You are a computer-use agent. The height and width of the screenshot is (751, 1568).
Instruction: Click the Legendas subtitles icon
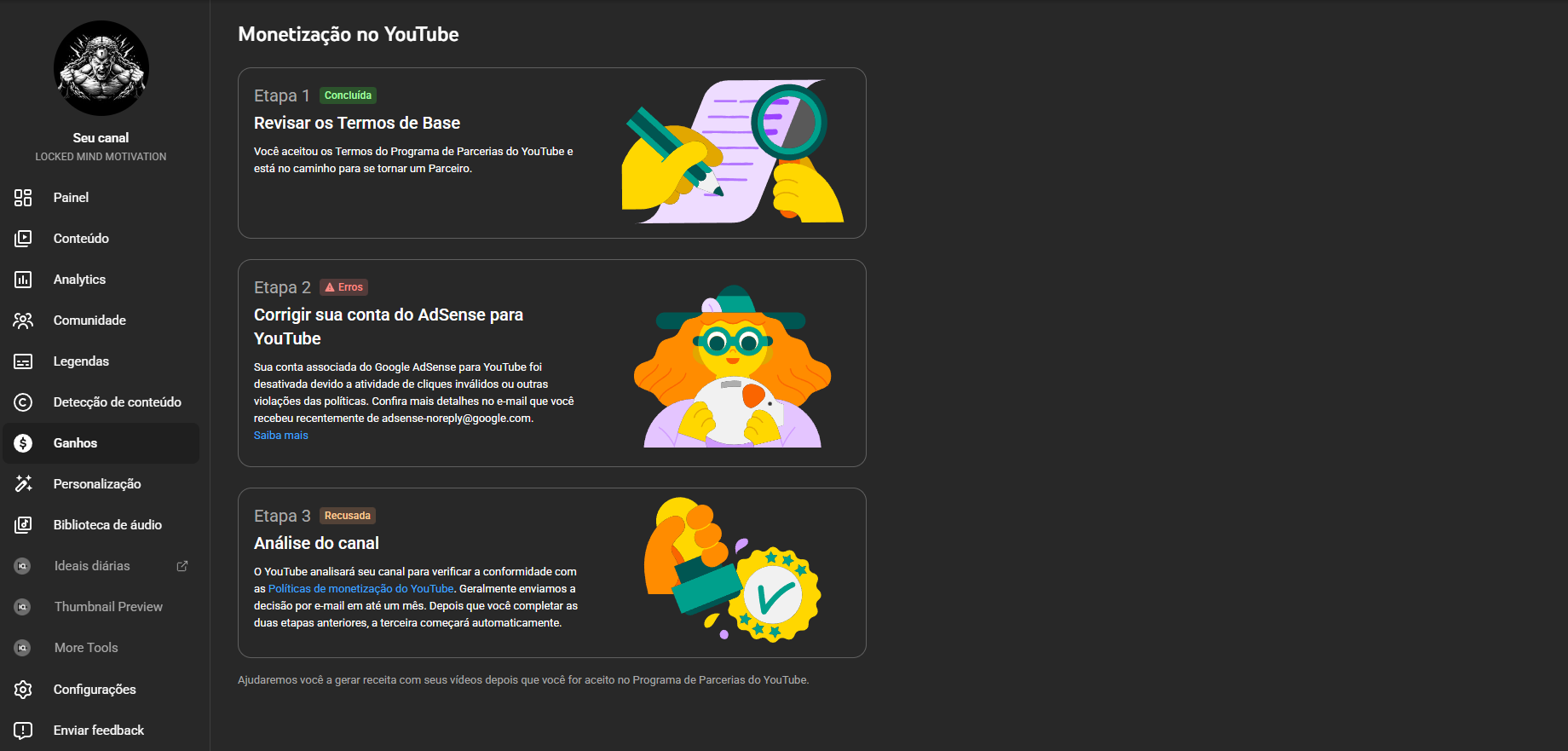[x=23, y=361]
